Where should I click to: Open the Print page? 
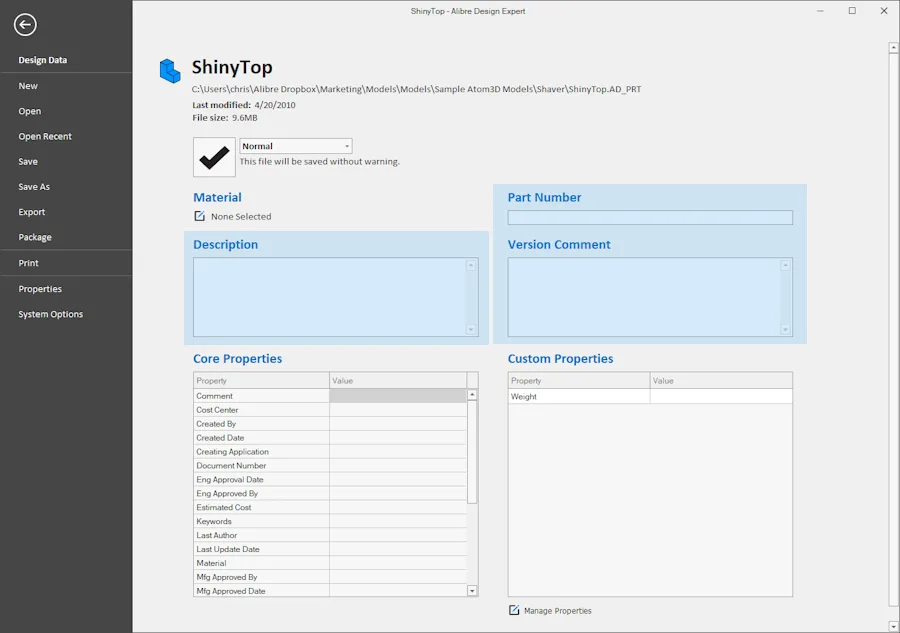(x=29, y=263)
